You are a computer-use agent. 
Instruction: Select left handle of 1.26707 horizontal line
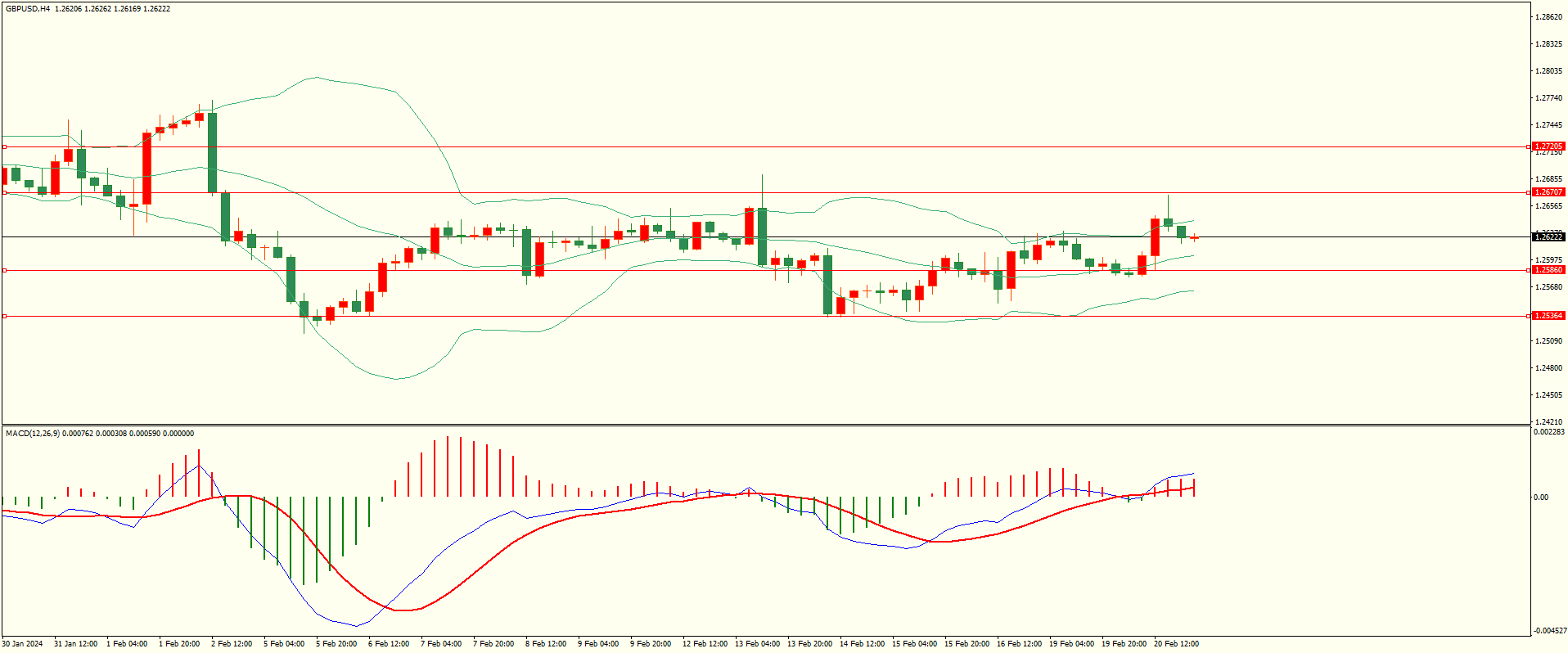tap(4, 193)
